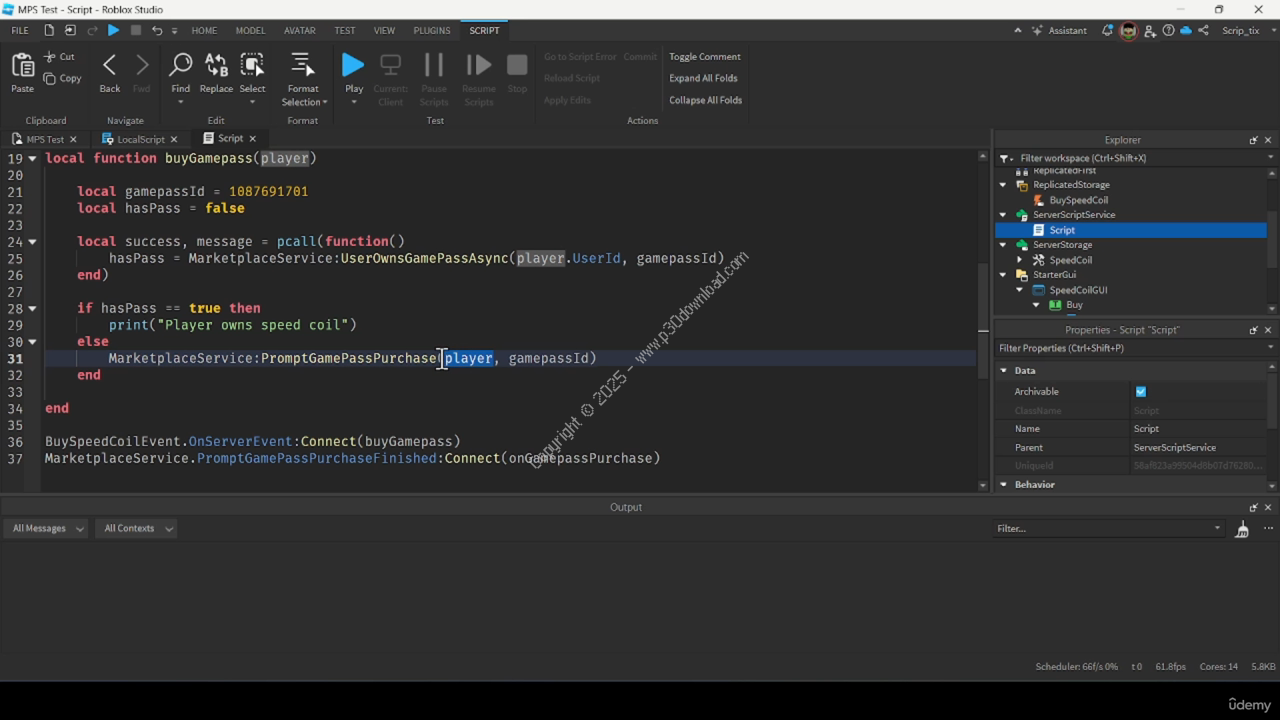Select BuySpeedCoil in Explorer
The height and width of the screenshot is (720, 1280).
(1078, 200)
